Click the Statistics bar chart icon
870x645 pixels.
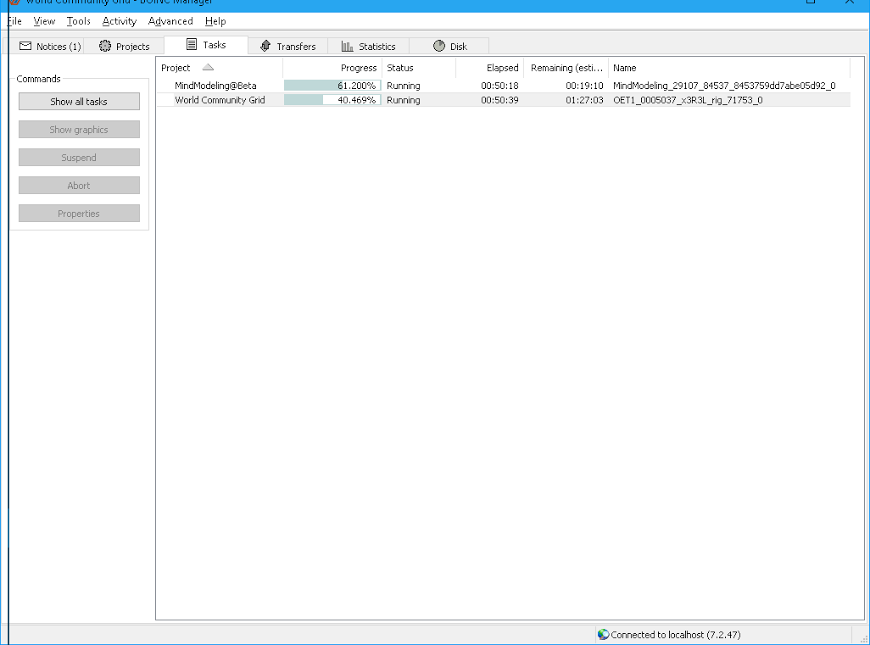coord(347,46)
